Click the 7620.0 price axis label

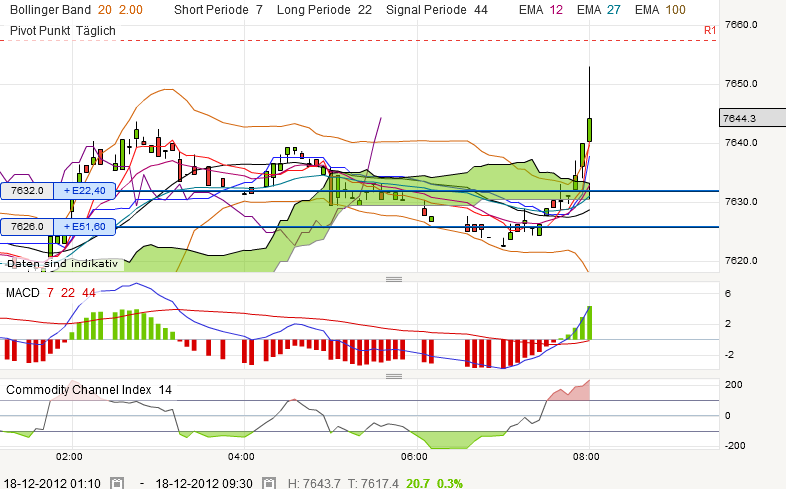pyautogui.click(x=741, y=261)
